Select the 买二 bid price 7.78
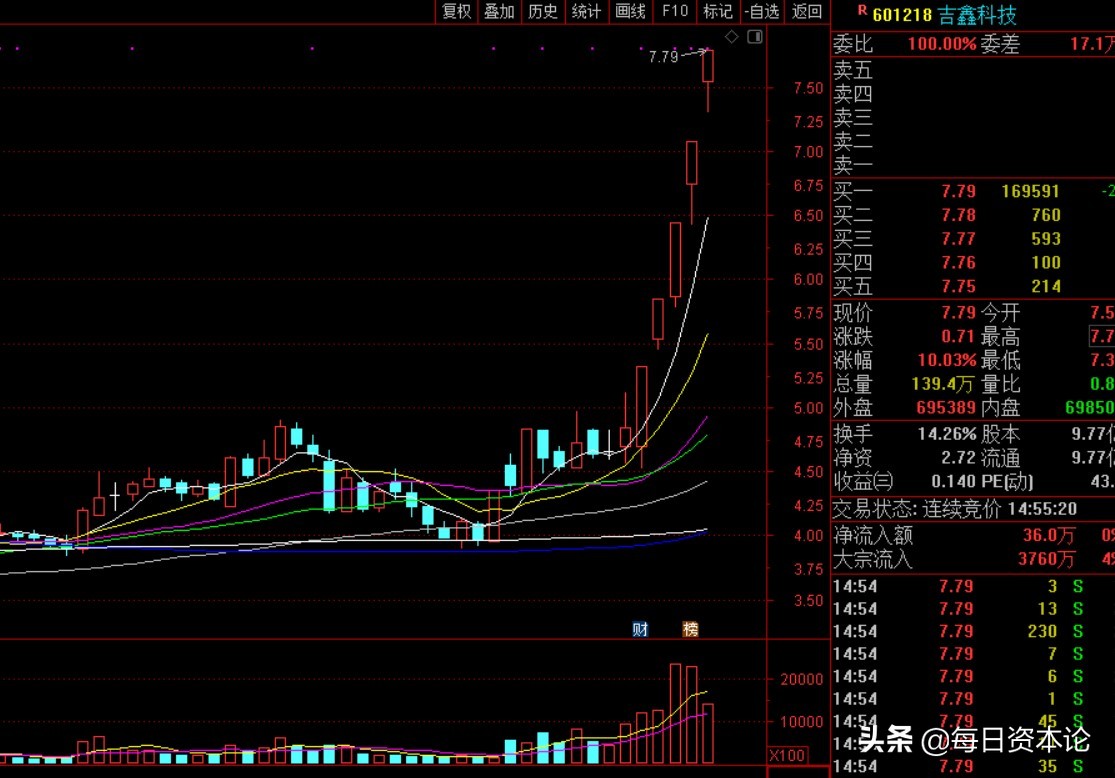This screenshot has height=778, width=1115. [x=959, y=215]
